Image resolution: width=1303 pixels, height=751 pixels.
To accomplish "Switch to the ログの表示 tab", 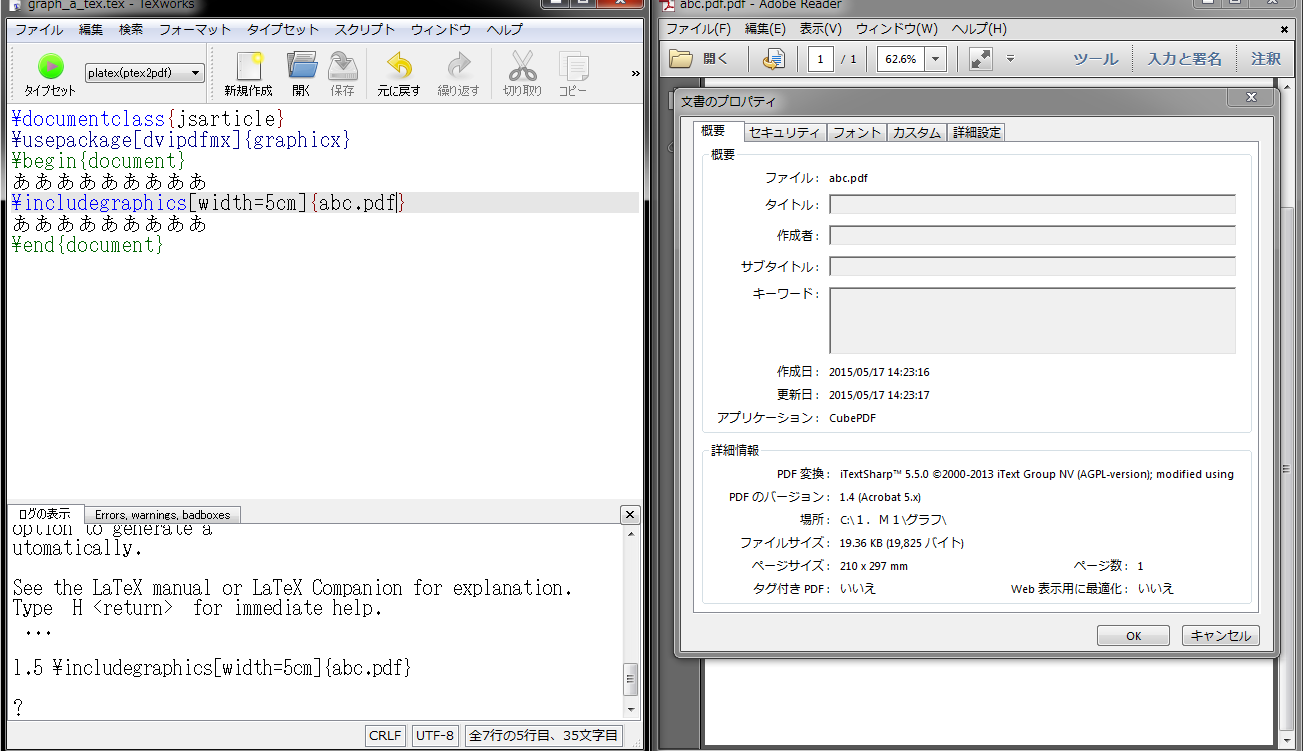I will [45, 514].
